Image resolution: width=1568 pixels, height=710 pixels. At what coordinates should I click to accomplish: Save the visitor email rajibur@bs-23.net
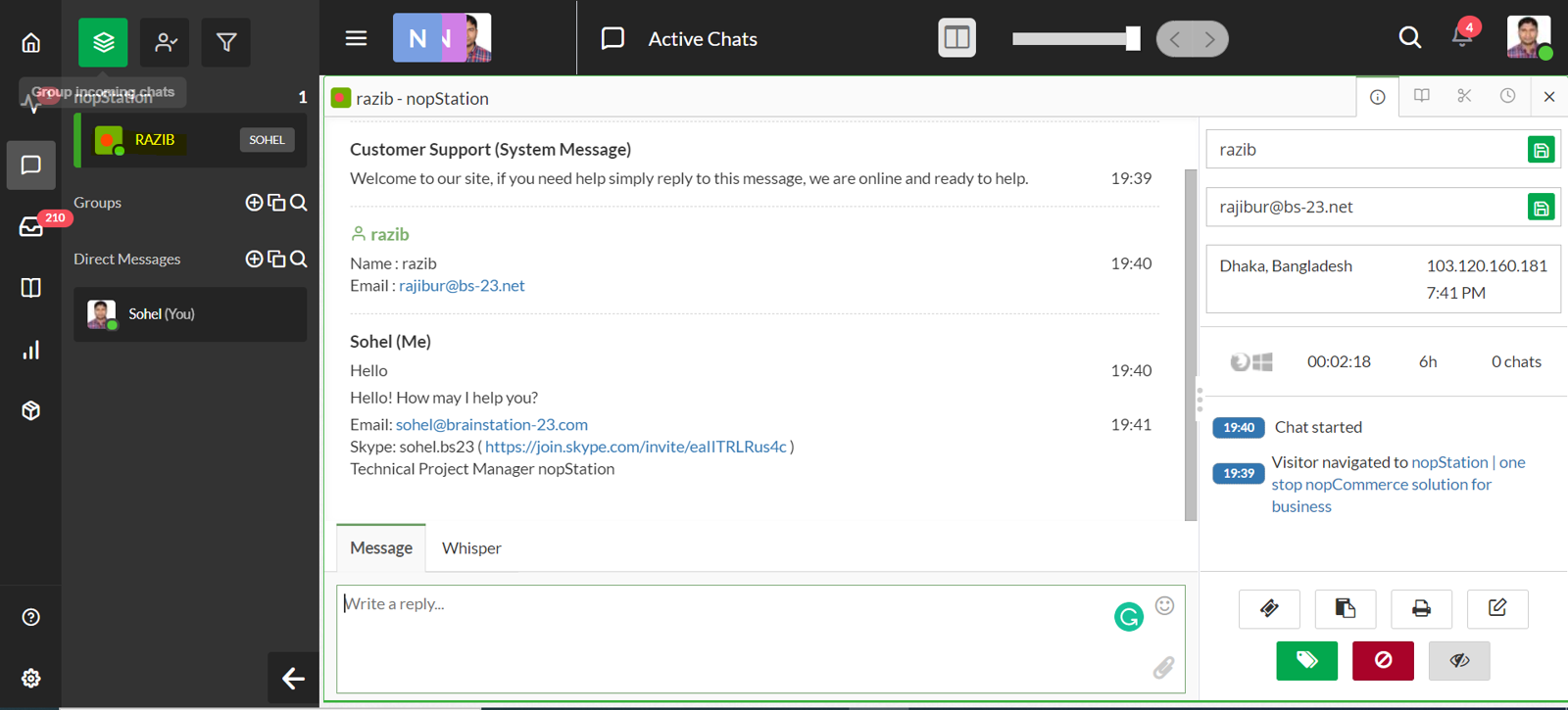[x=1541, y=208]
